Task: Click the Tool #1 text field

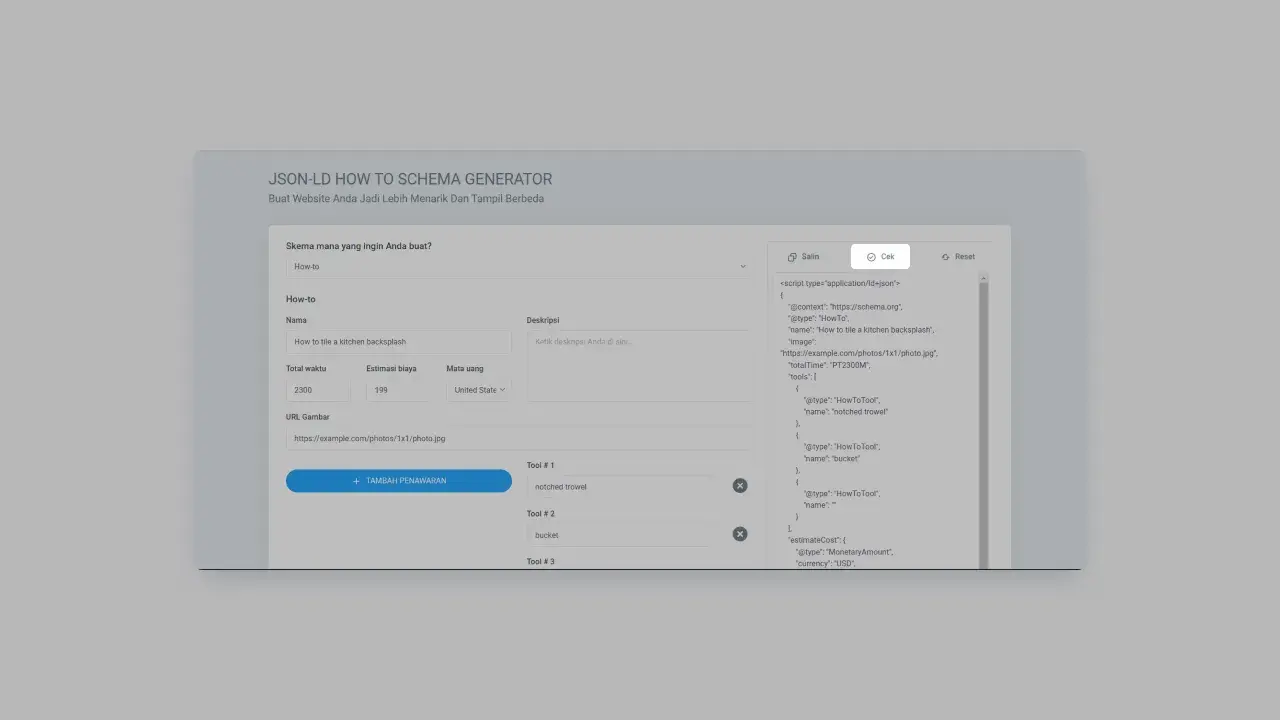Action: [x=621, y=487]
